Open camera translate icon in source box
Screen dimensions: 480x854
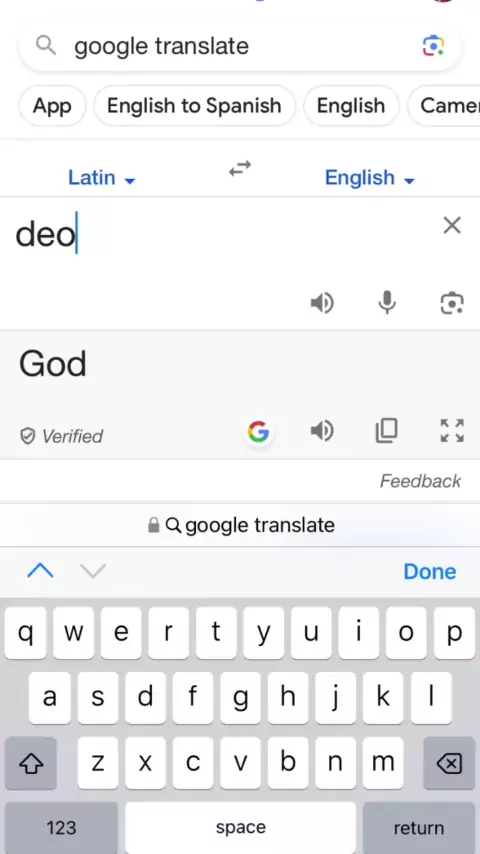coord(452,303)
